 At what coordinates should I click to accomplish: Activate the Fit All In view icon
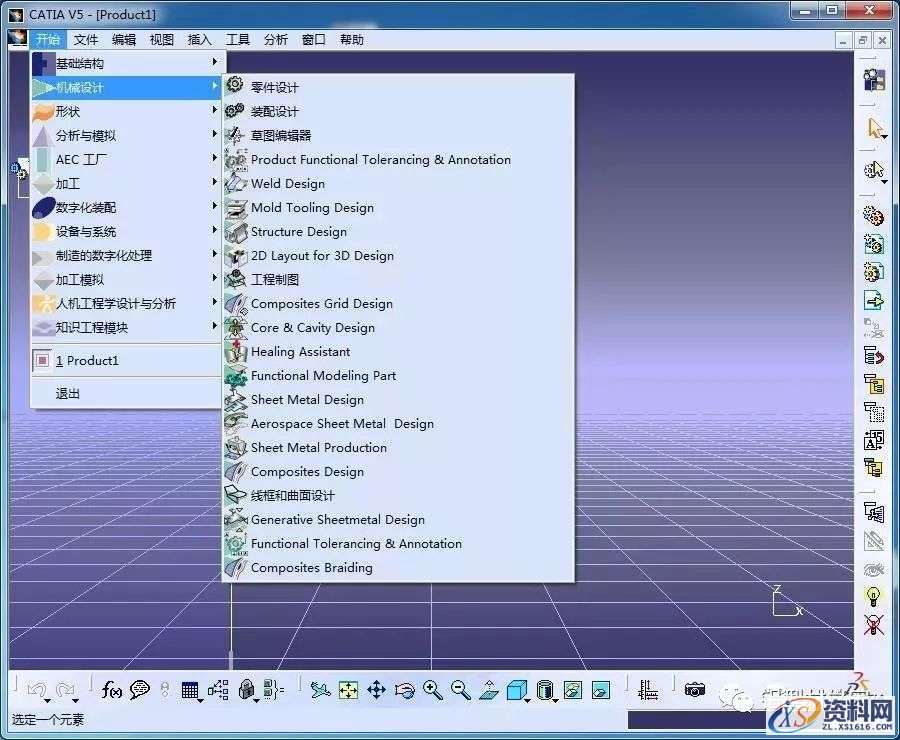point(347,689)
